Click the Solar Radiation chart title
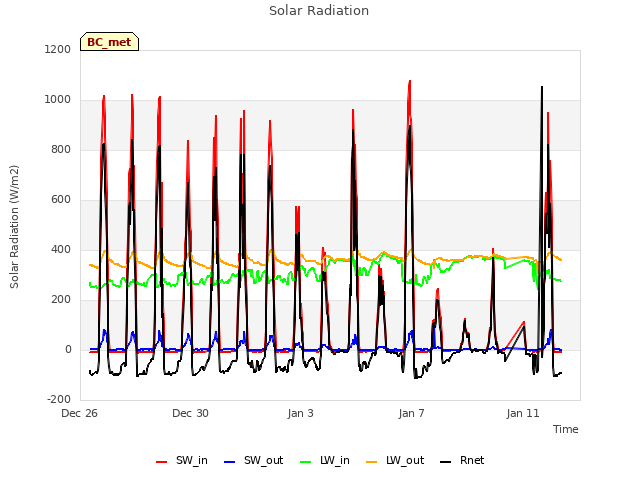The height and width of the screenshot is (480, 640). 319,11
